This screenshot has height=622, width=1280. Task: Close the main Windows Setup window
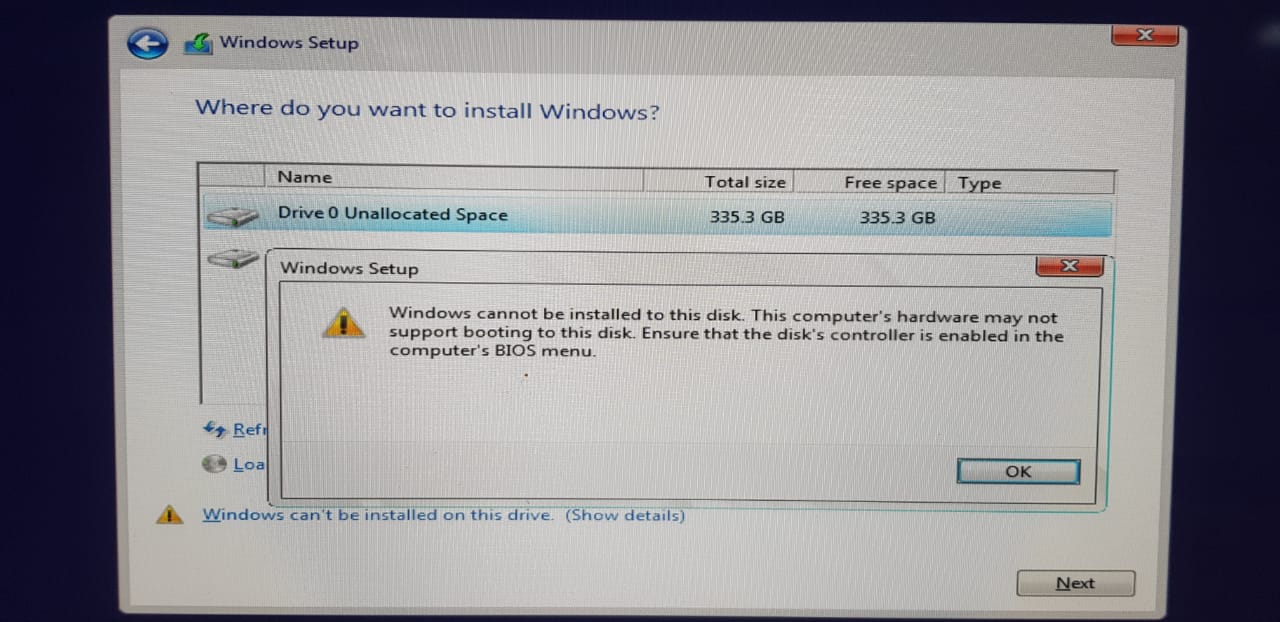tap(1145, 35)
